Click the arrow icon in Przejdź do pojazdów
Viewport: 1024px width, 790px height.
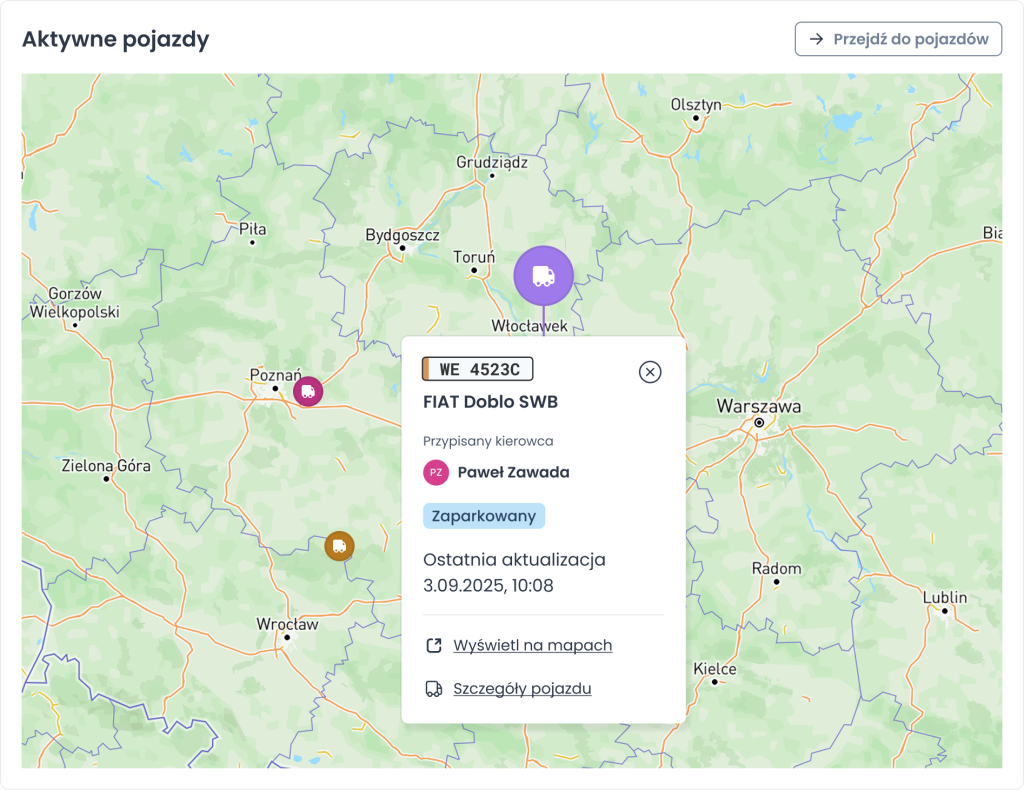point(816,39)
